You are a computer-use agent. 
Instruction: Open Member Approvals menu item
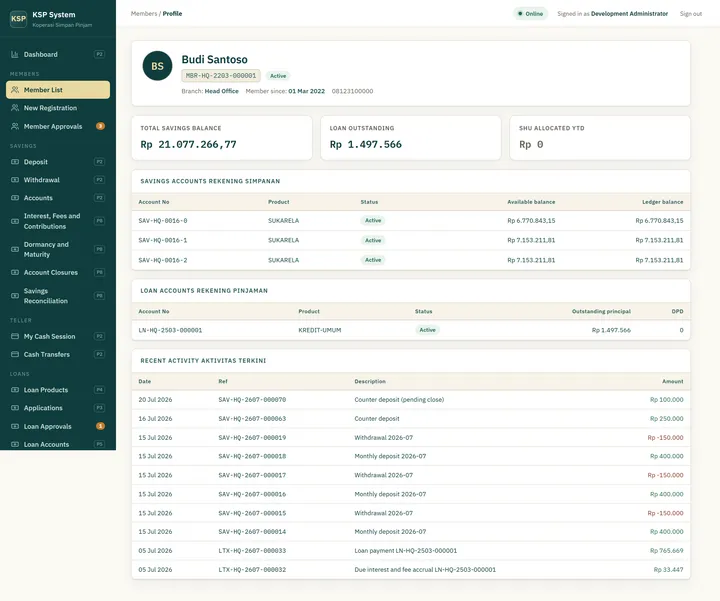tap(58, 126)
